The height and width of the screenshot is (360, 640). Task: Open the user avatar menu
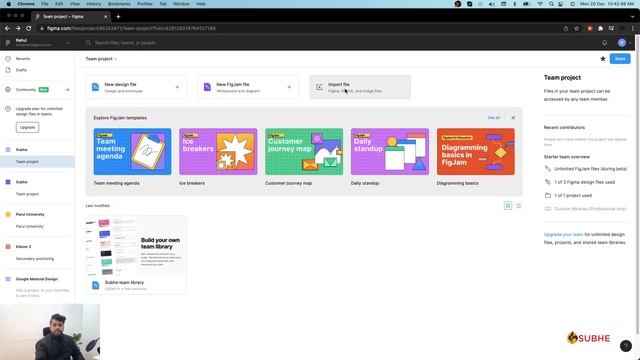click(x=622, y=43)
